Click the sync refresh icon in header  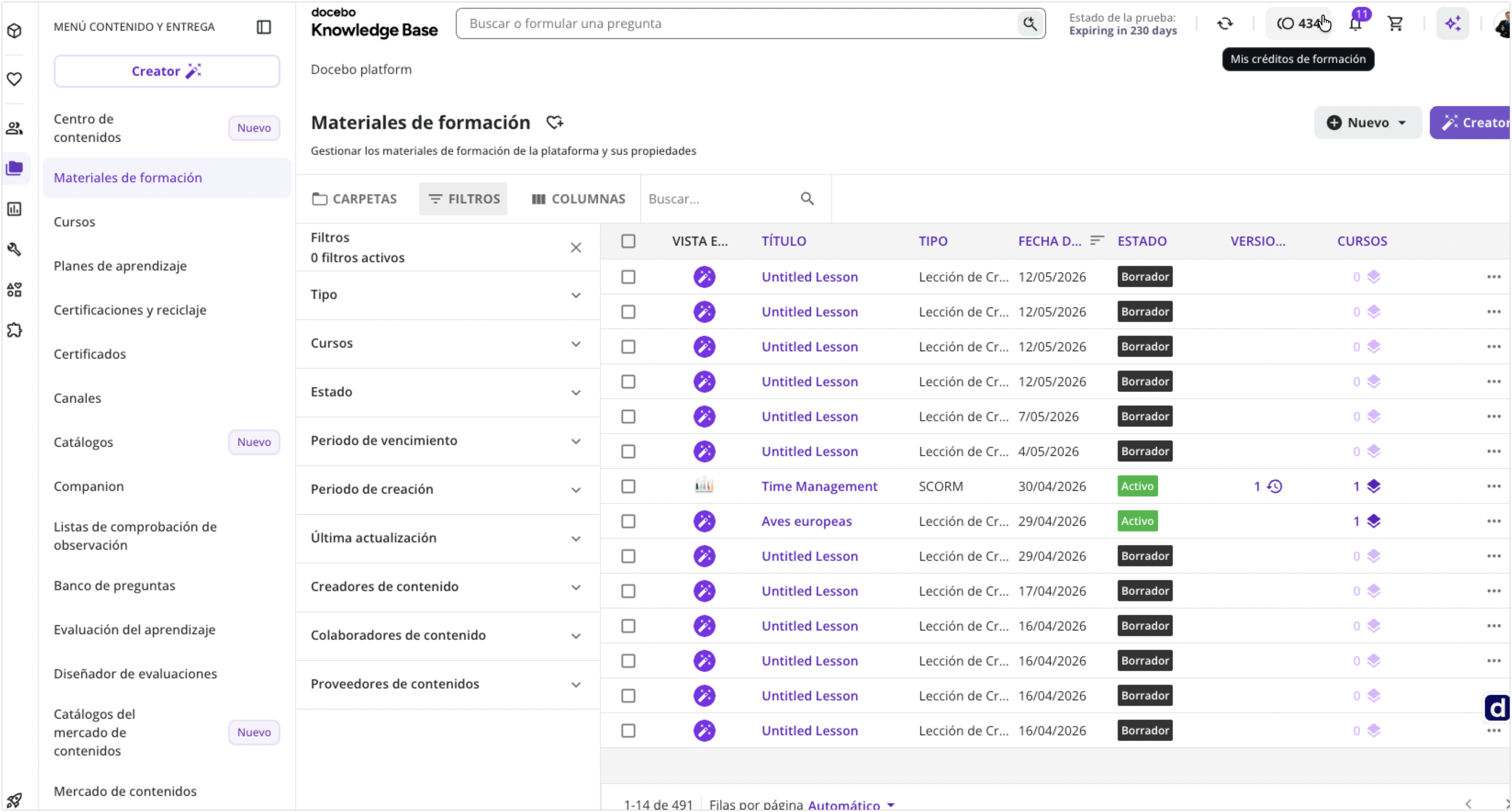coord(1225,23)
